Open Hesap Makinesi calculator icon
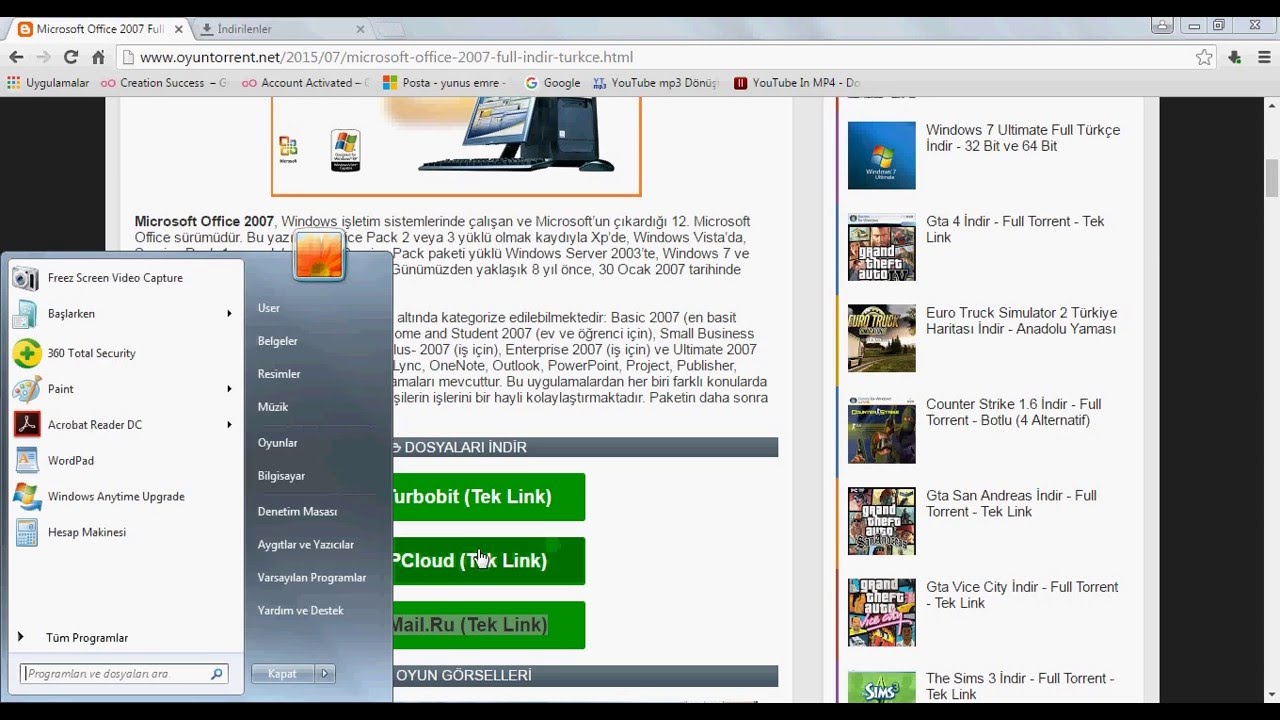 [x=26, y=533]
